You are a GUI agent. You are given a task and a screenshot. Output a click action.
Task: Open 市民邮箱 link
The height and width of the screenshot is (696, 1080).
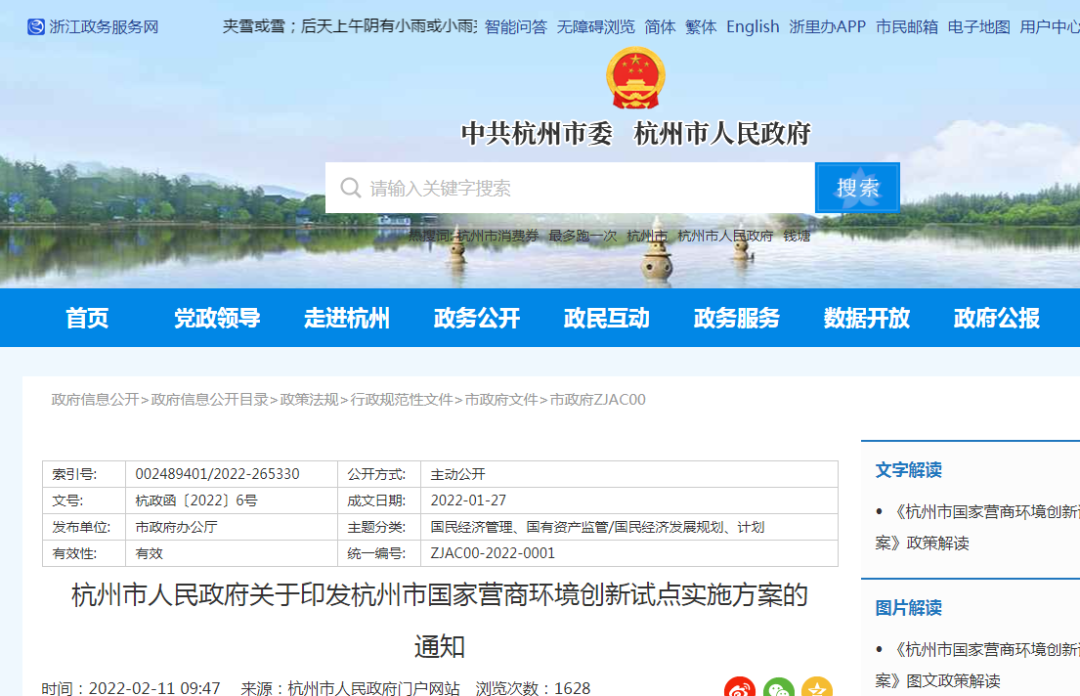906,27
